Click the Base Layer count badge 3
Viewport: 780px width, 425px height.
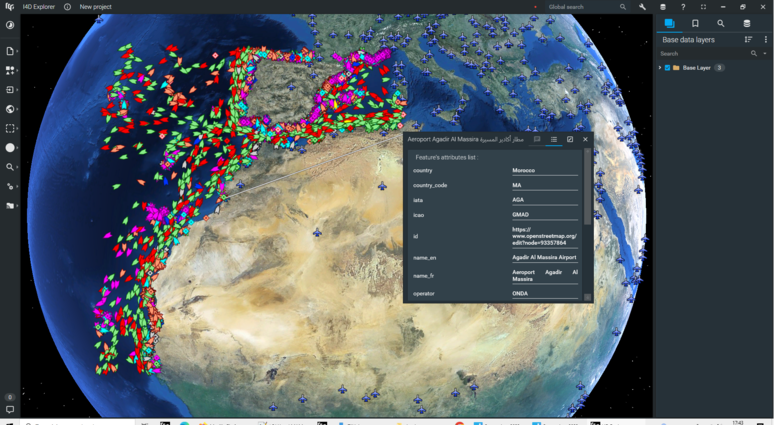[719, 68]
